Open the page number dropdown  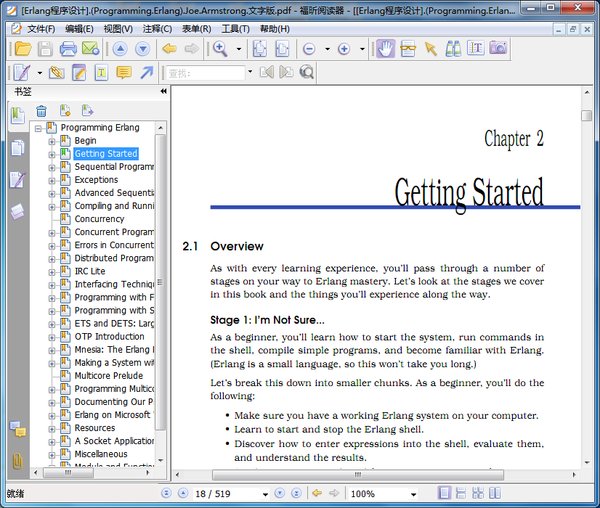(265, 494)
